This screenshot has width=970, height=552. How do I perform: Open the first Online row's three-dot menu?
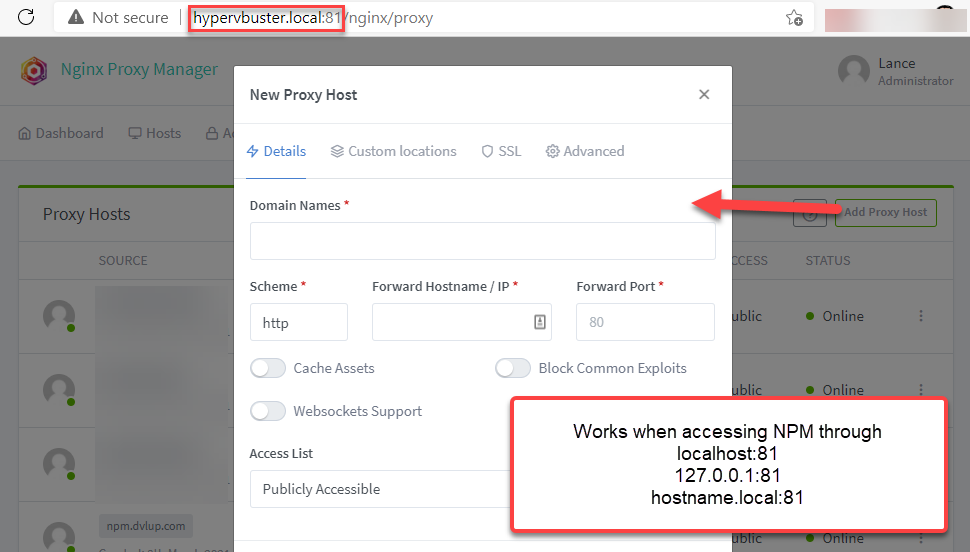click(x=921, y=316)
